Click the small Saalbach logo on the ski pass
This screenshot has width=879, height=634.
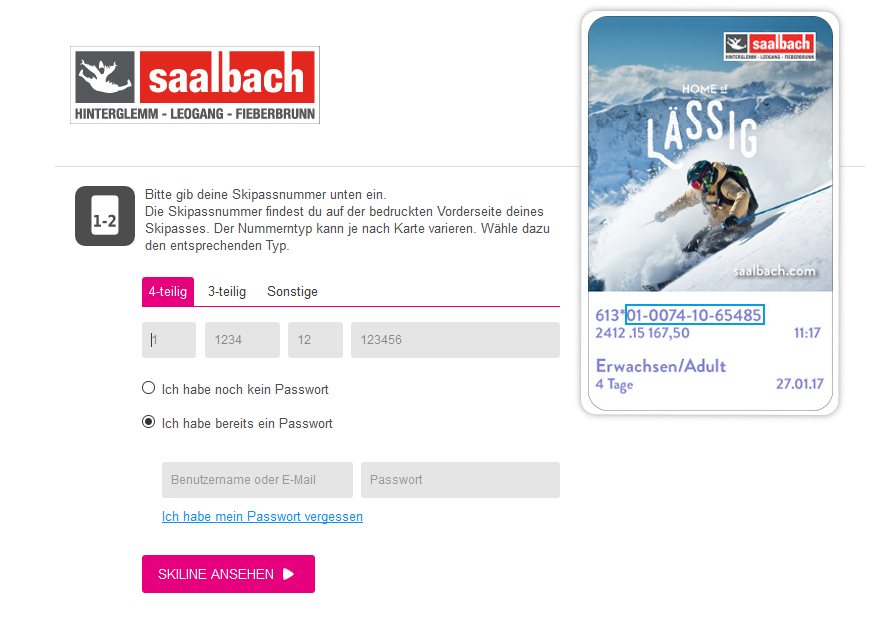(769, 46)
